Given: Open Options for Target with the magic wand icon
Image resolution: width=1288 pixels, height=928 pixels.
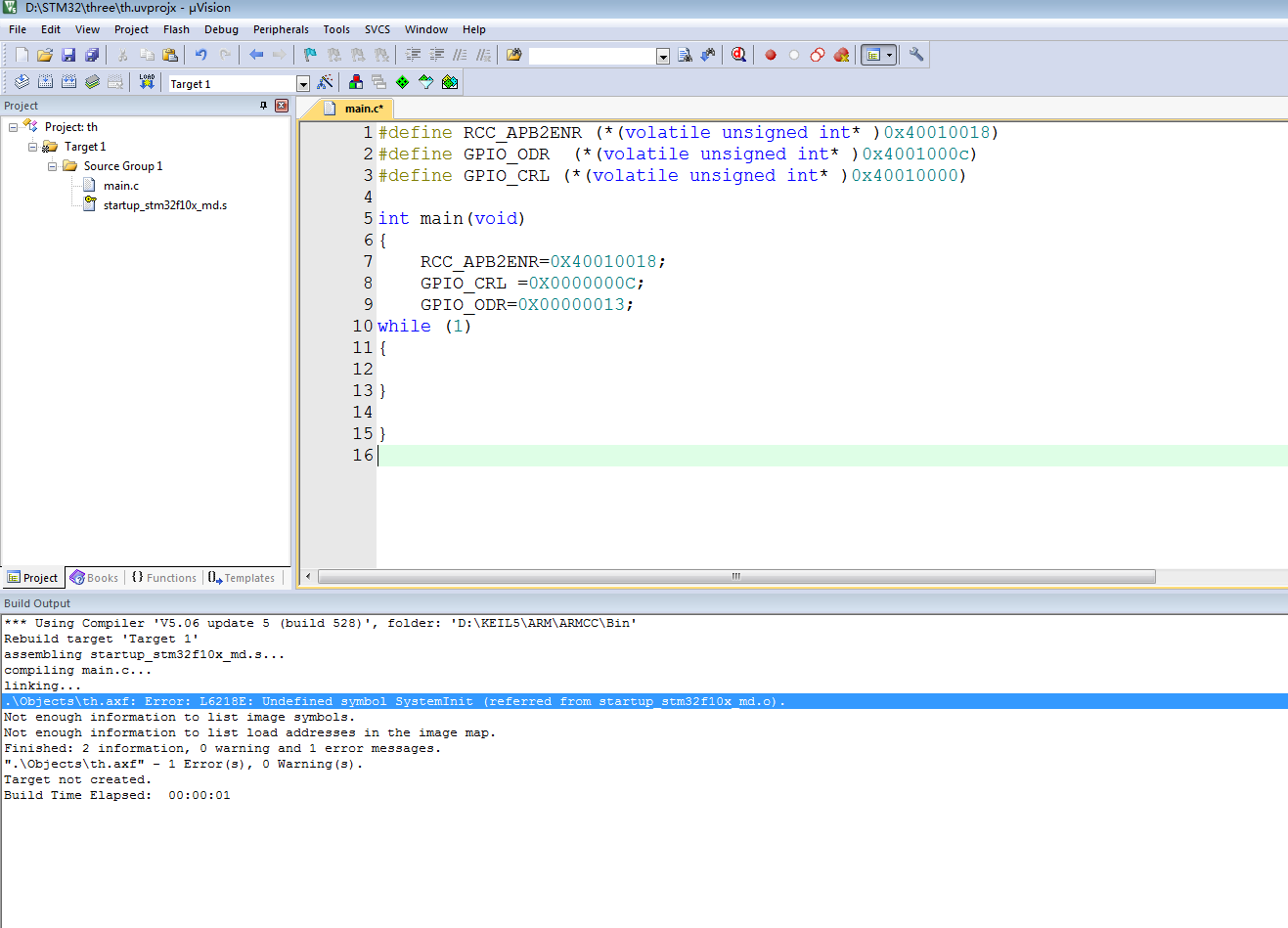Looking at the screenshot, I should point(326,82).
